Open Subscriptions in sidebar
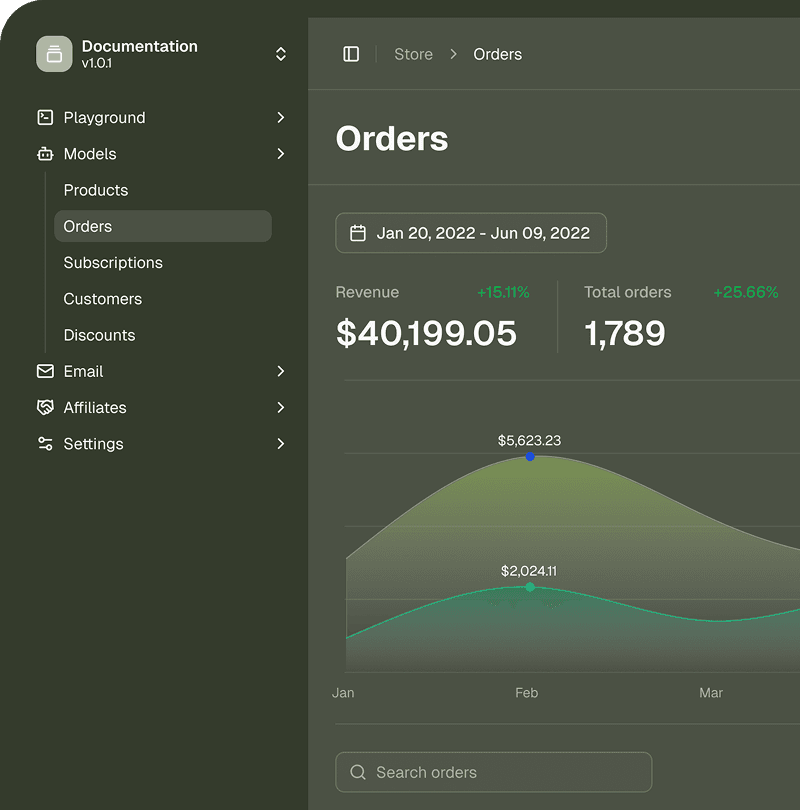Image resolution: width=800 pixels, height=810 pixels. coord(113,262)
